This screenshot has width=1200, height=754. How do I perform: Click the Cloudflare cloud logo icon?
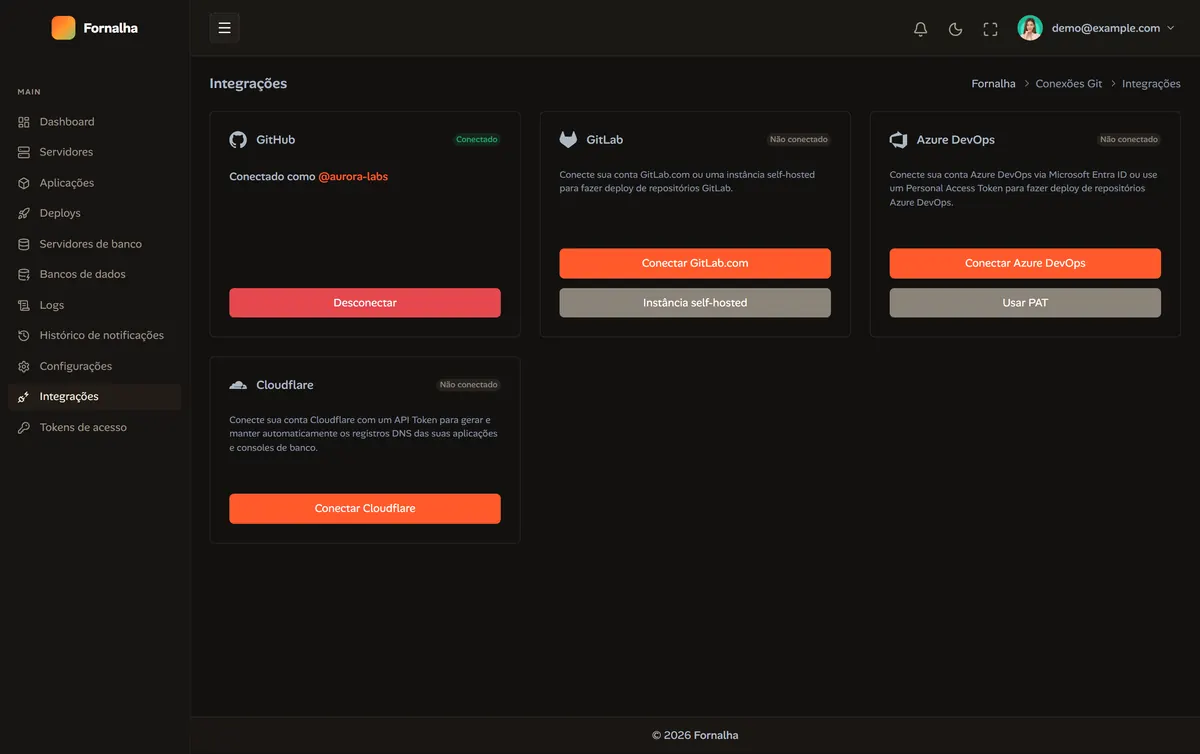238,385
